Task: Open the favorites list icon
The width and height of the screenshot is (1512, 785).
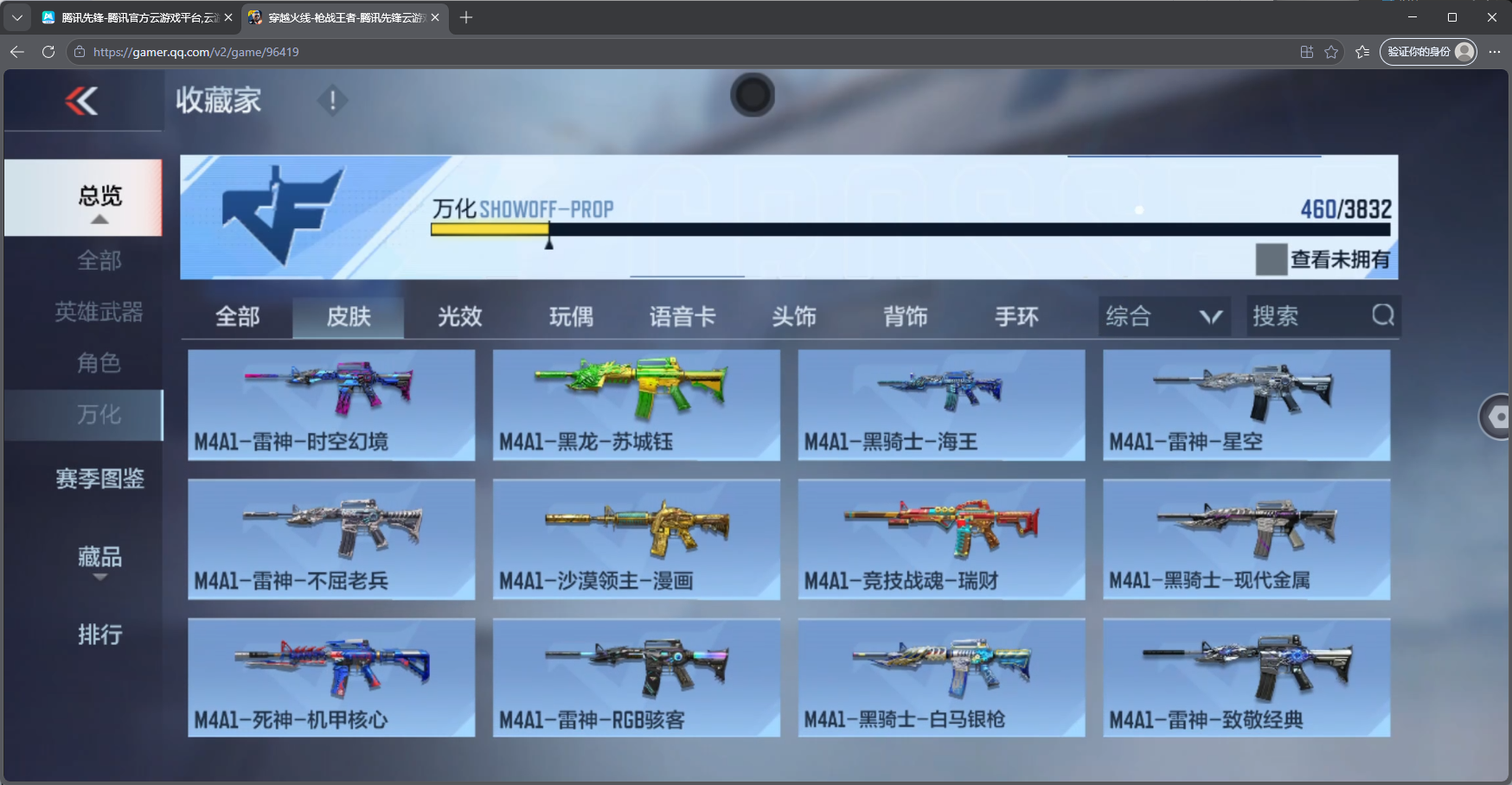Action: click(x=1362, y=52)
